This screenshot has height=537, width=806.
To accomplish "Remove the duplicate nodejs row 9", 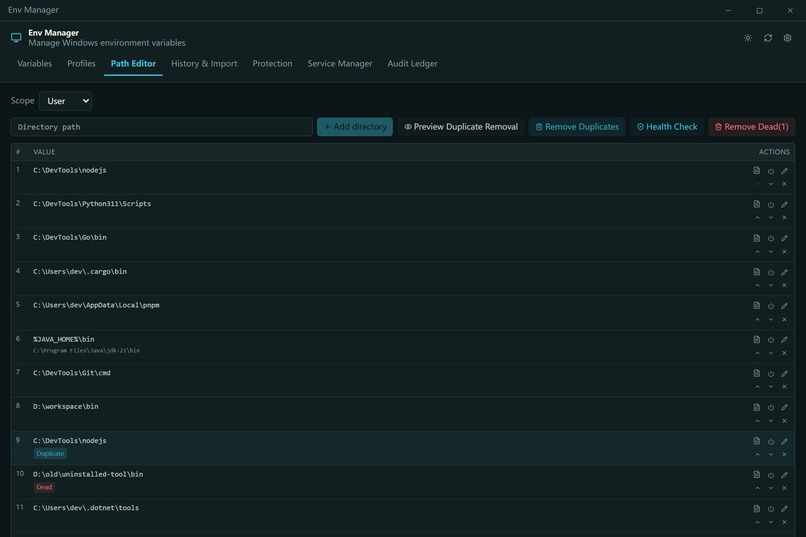I will coord(784,454).
